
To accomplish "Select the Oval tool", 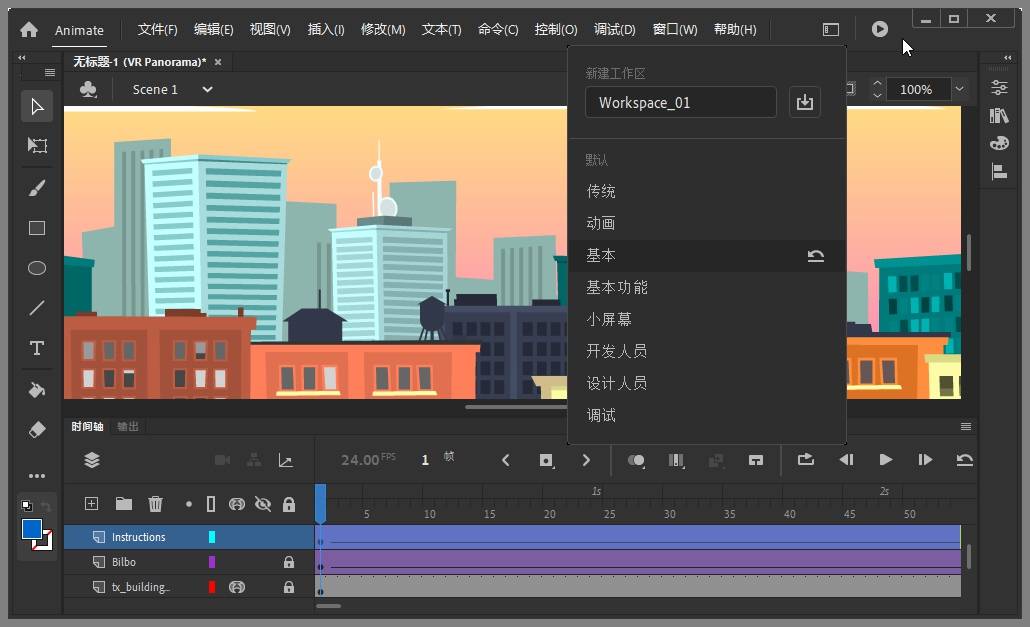I will pos(37,268).
